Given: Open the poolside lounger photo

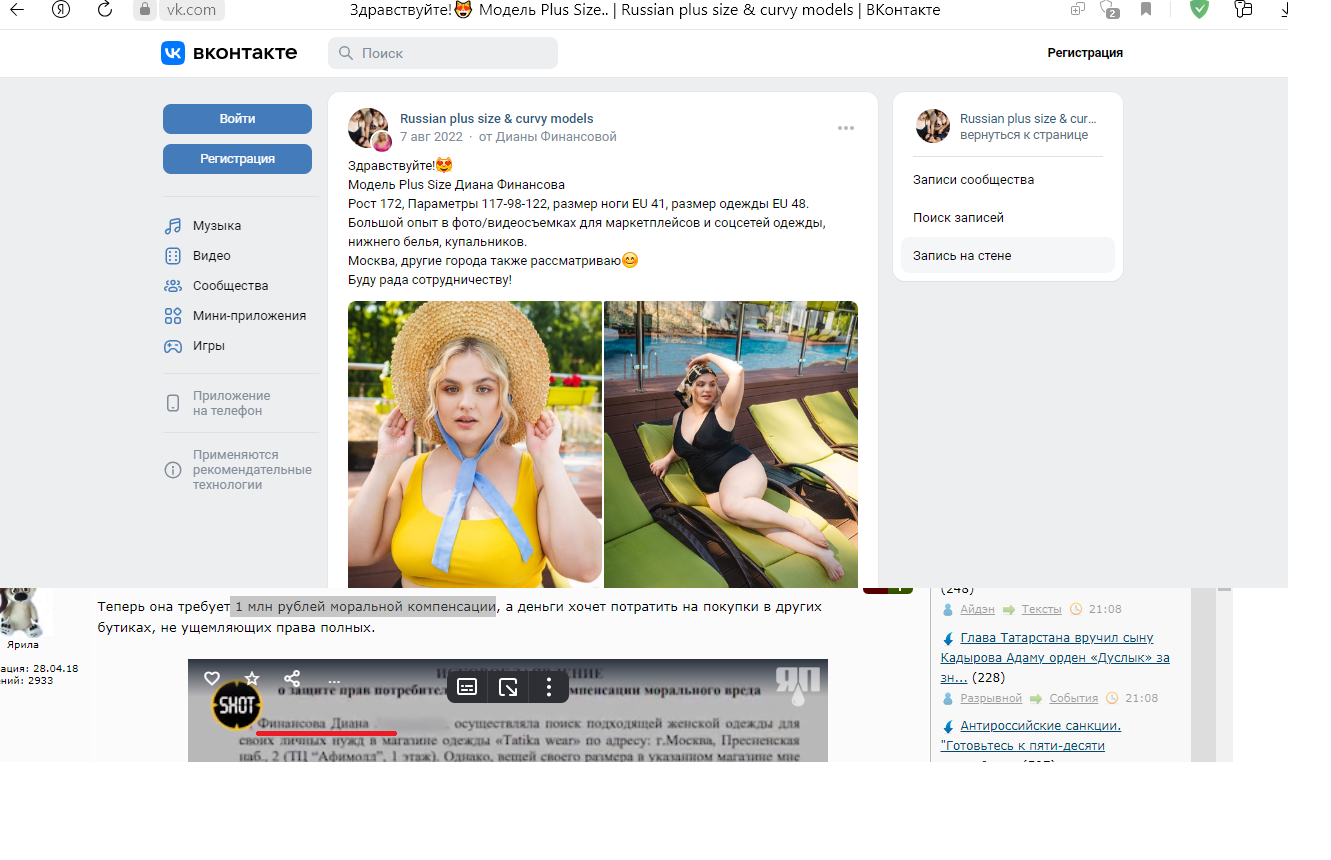Looking at the screenshot, I should 731,444.
